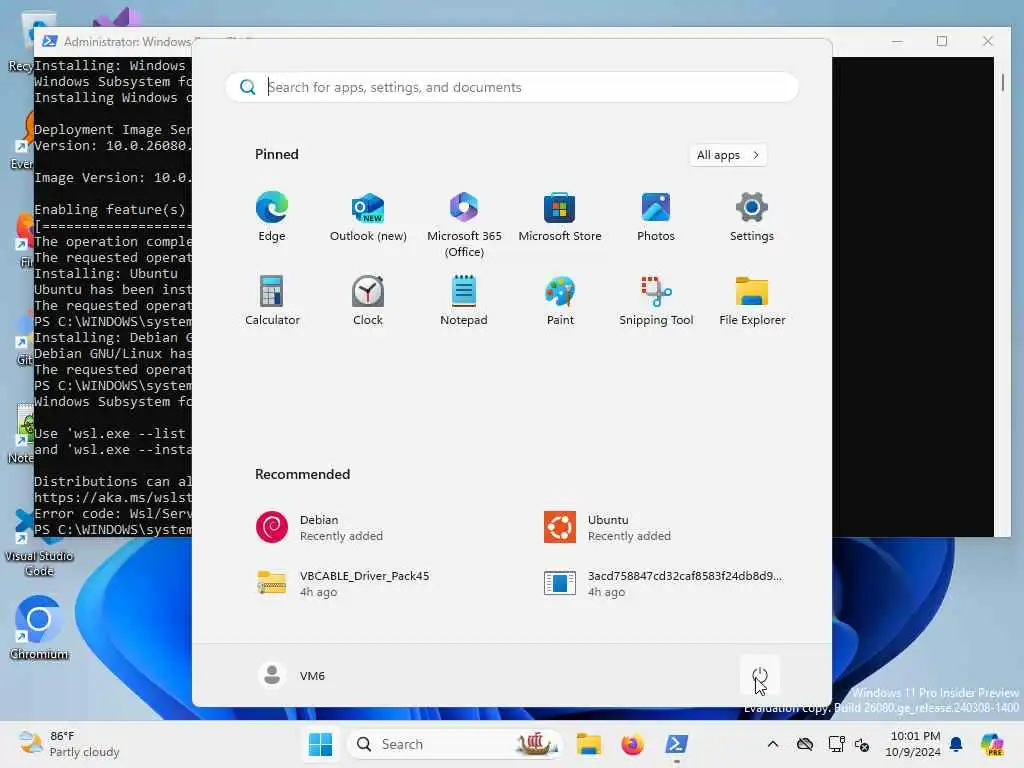This screenshot has width=1024, height=768.
Task: Expand the All apps list
Action: 728,155
